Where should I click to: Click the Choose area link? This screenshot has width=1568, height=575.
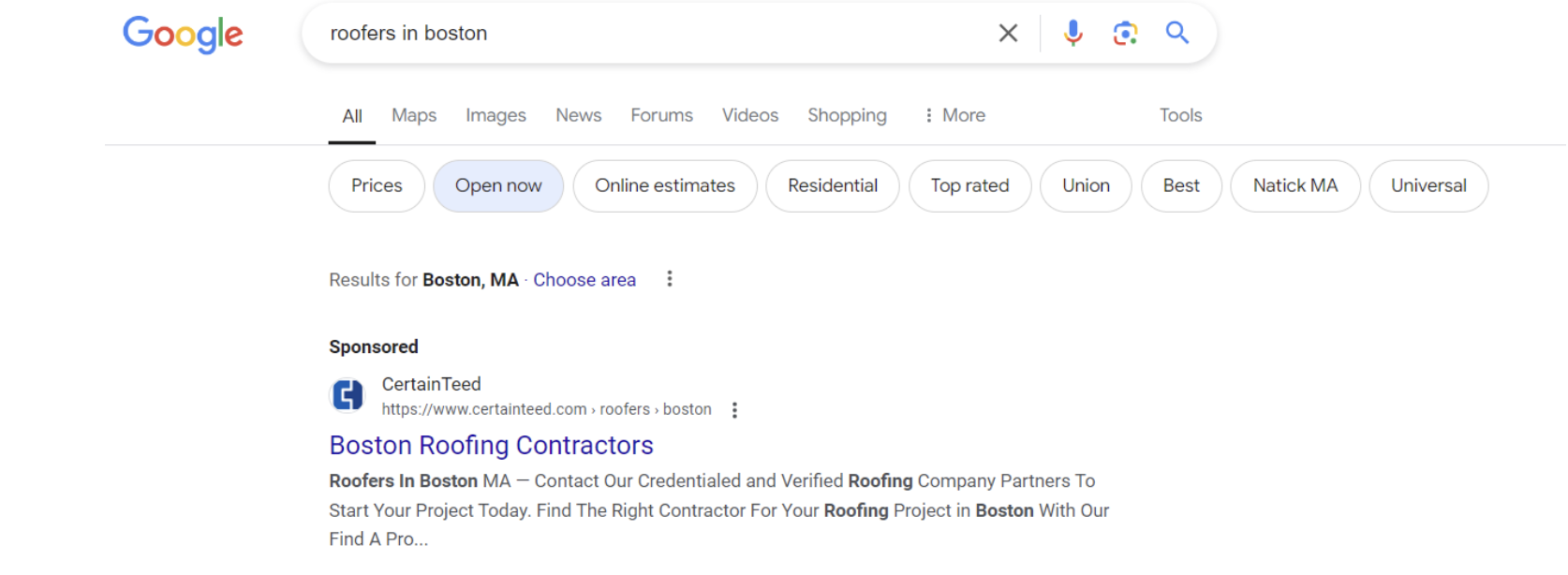(x=584, y=280)
